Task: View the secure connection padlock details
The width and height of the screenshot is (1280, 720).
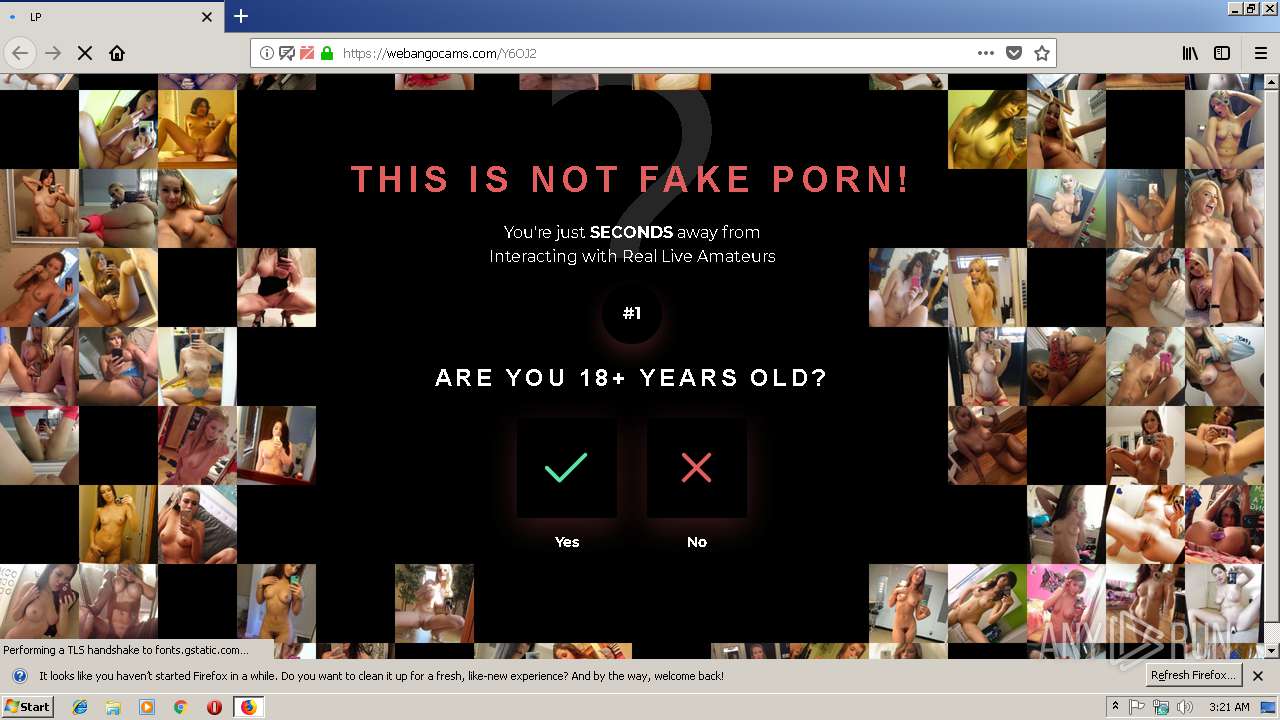Action: pos(327,53)
